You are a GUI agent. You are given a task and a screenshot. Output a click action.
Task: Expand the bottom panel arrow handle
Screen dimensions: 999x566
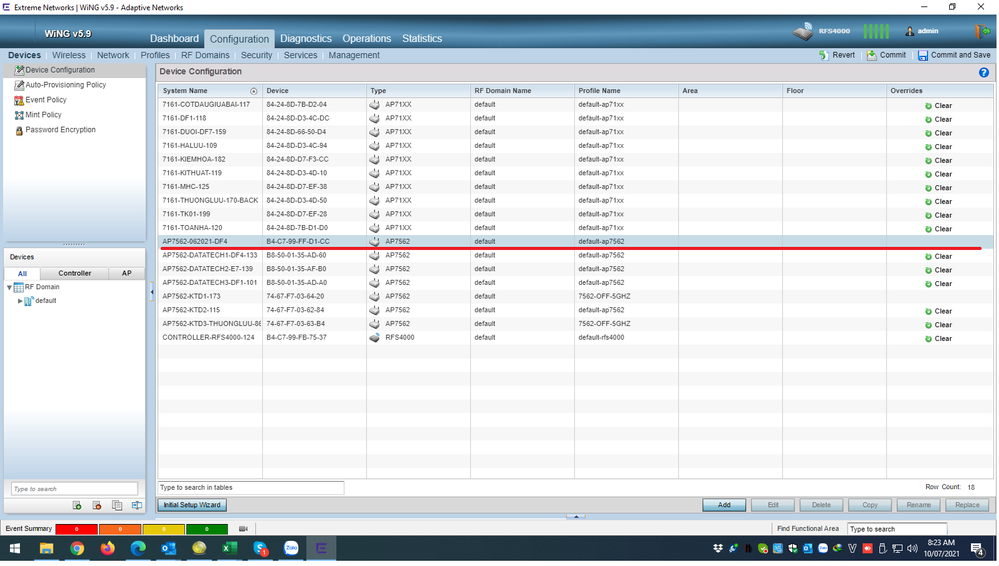click(576, 517)
